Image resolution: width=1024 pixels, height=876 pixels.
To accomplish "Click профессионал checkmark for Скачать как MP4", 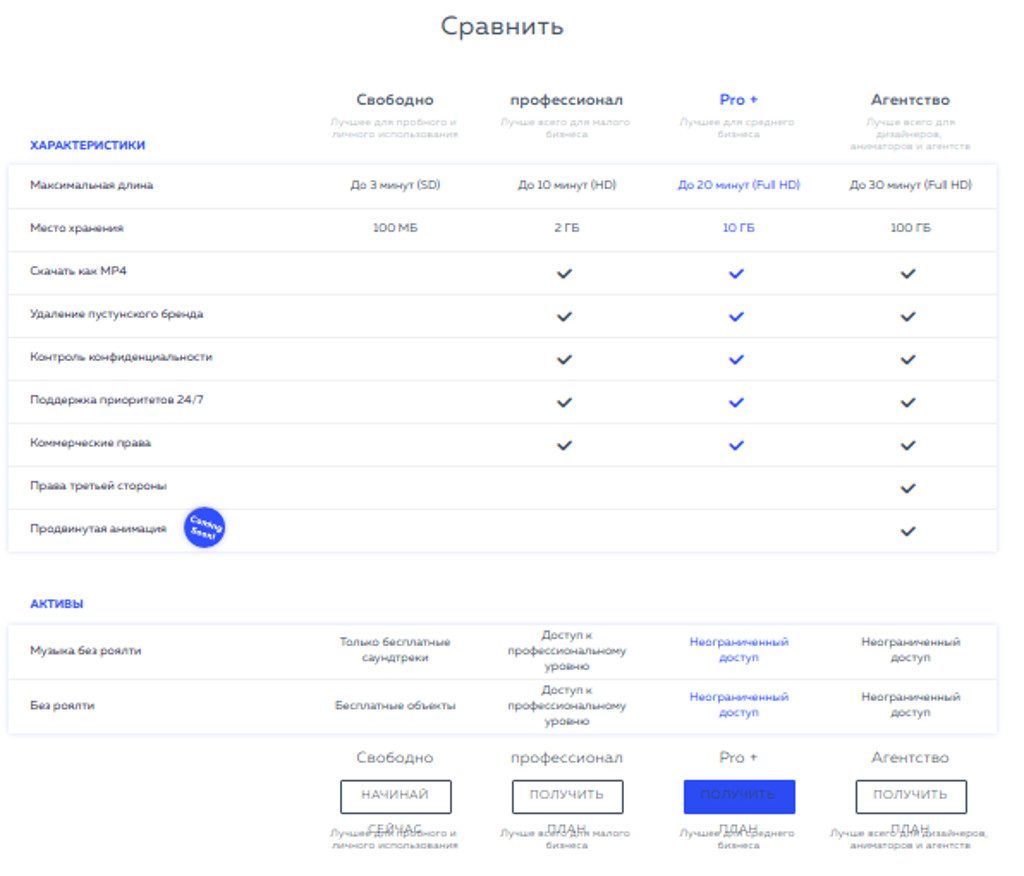I will tap(565, 273).
